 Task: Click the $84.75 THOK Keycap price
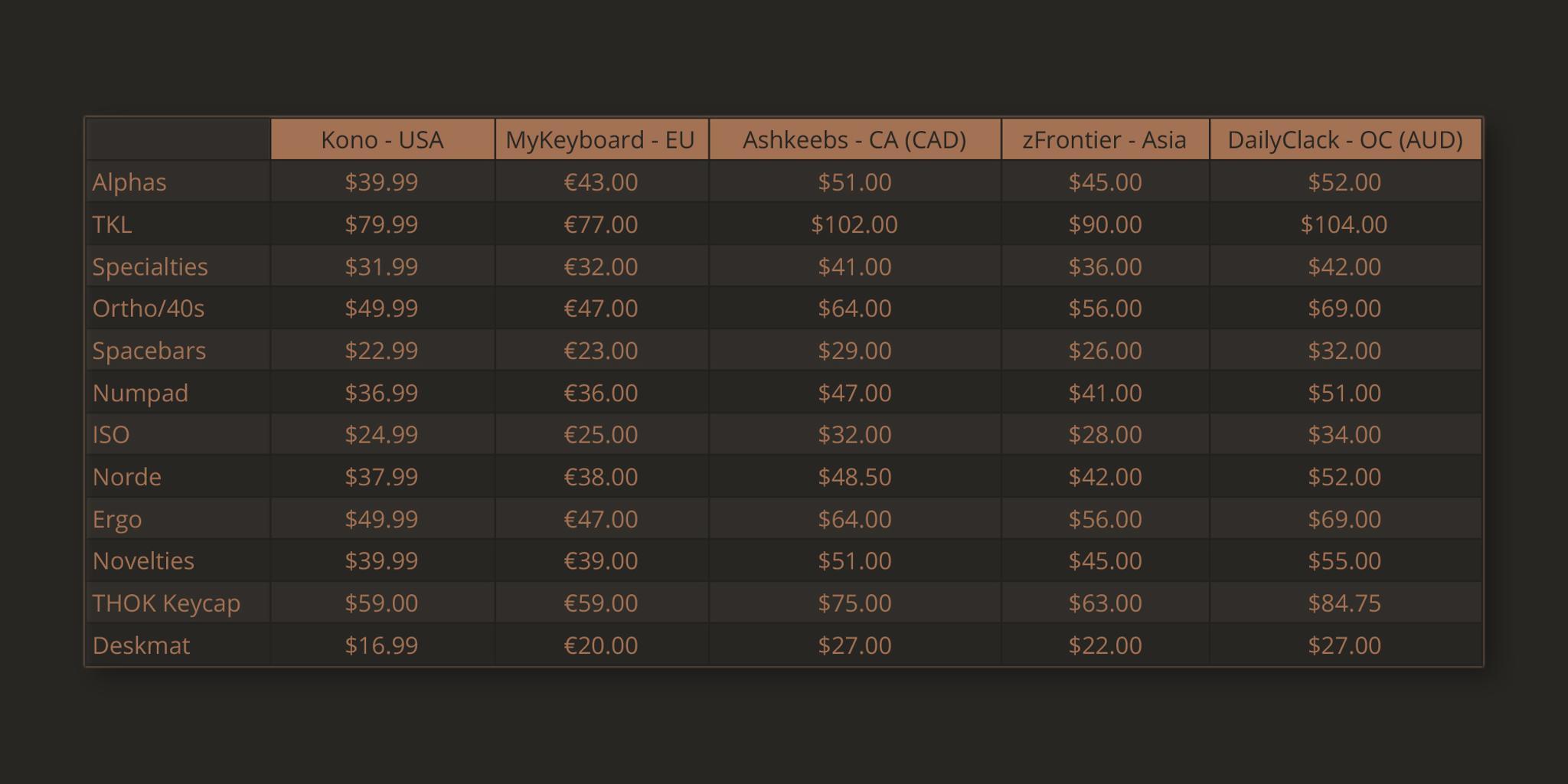point(1344,603)
